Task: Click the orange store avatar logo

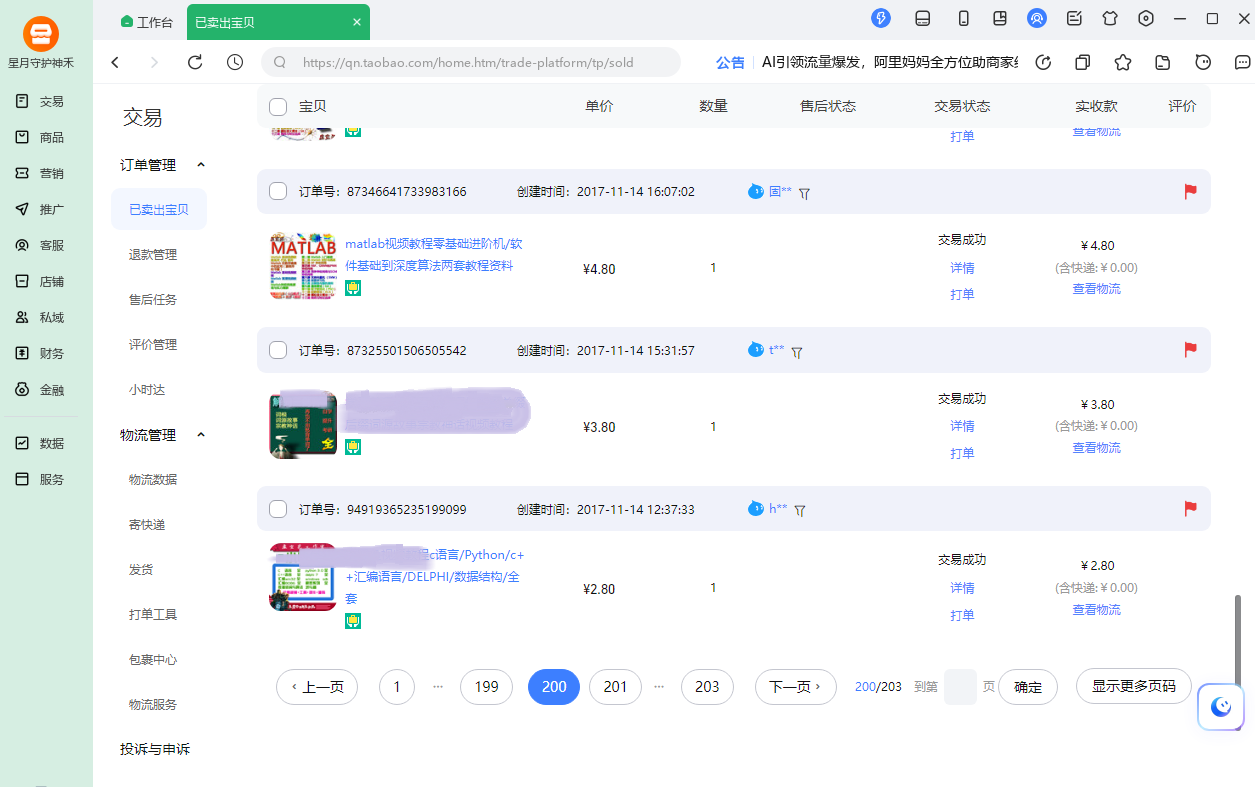Action: pos(41,34)
